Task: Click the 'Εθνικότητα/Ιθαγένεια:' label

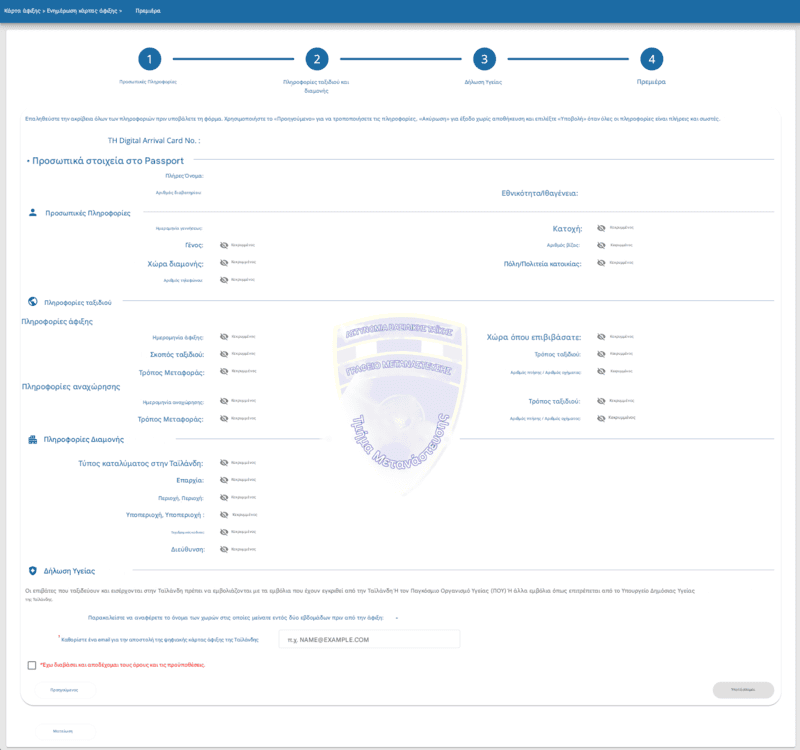Action: 540,193
